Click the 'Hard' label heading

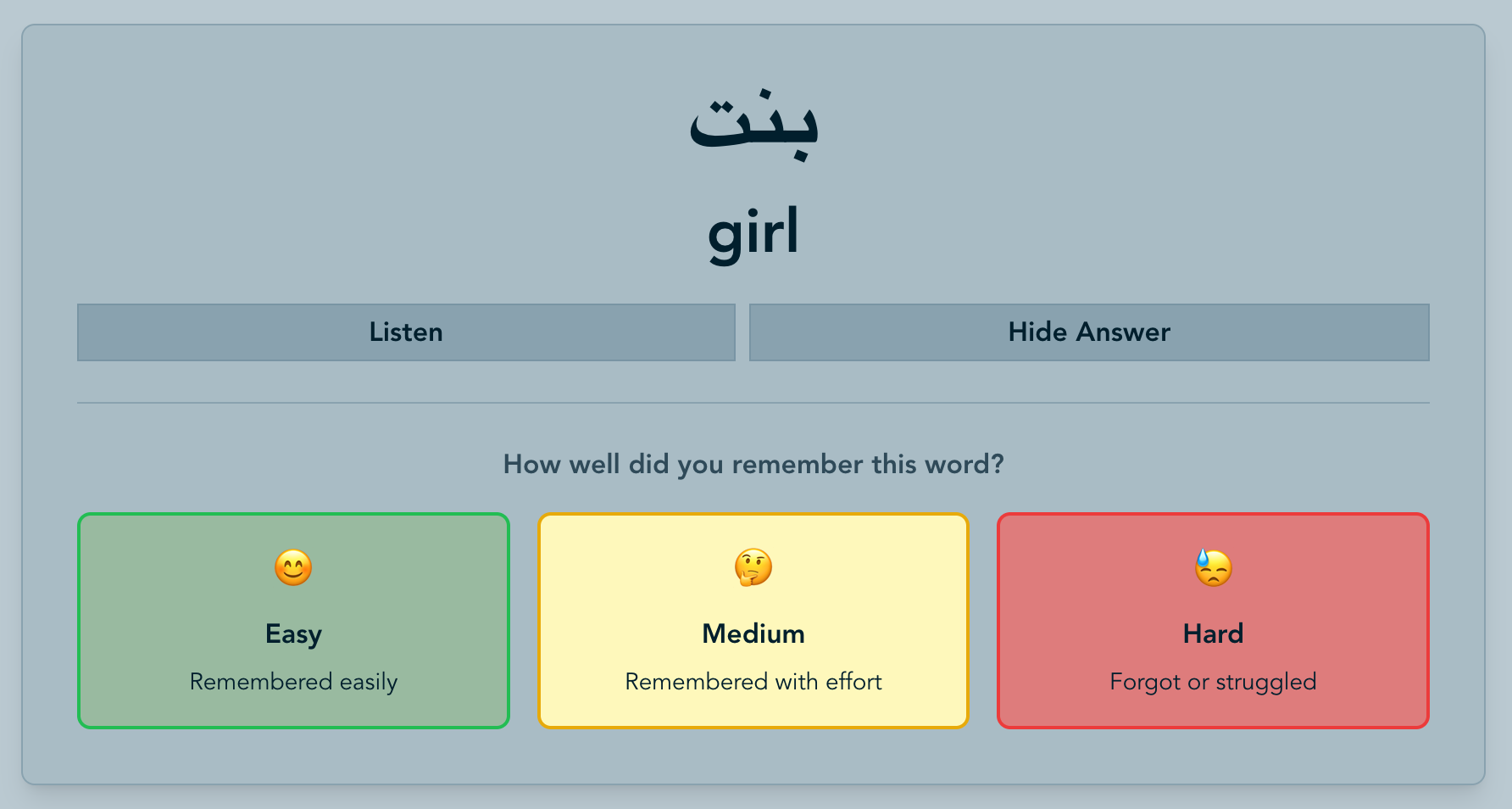pyautogui.click(x=1213, y=634)
